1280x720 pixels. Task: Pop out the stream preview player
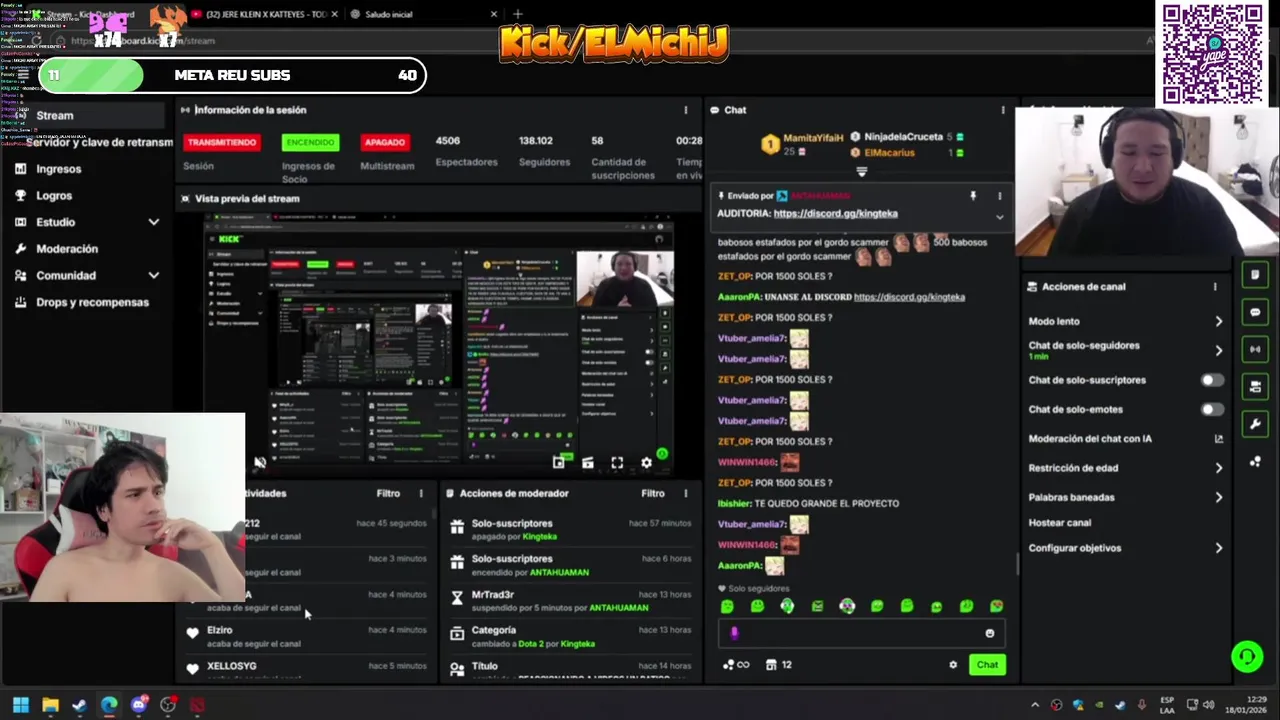[559, 462]
